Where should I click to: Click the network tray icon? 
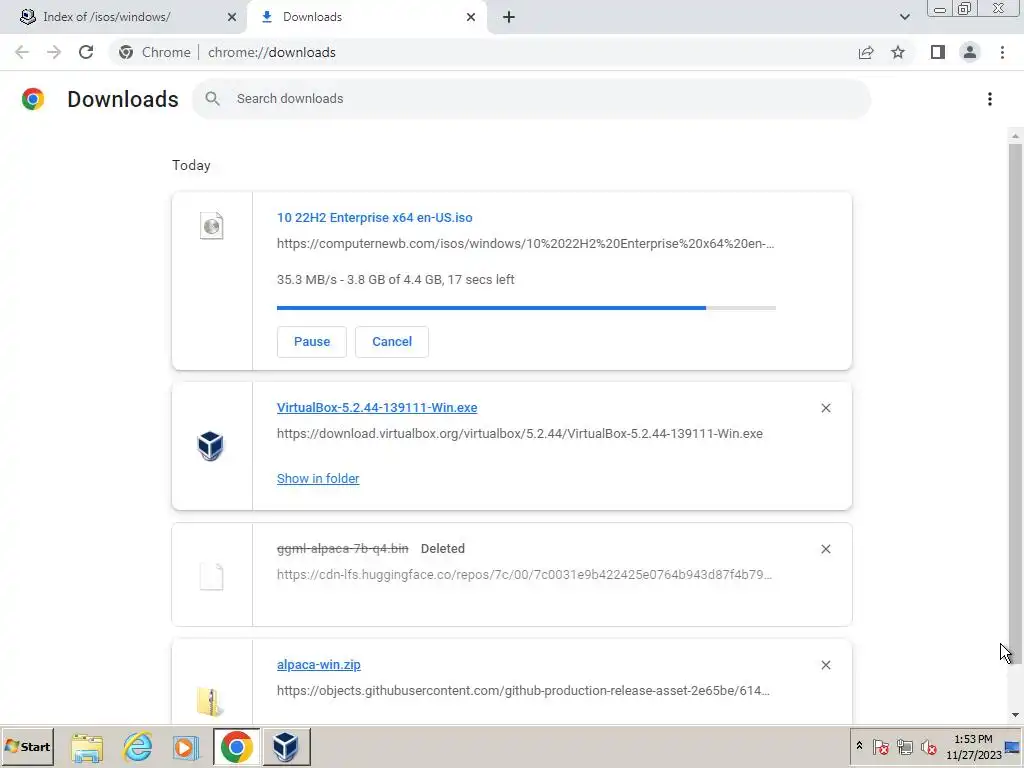904,746
